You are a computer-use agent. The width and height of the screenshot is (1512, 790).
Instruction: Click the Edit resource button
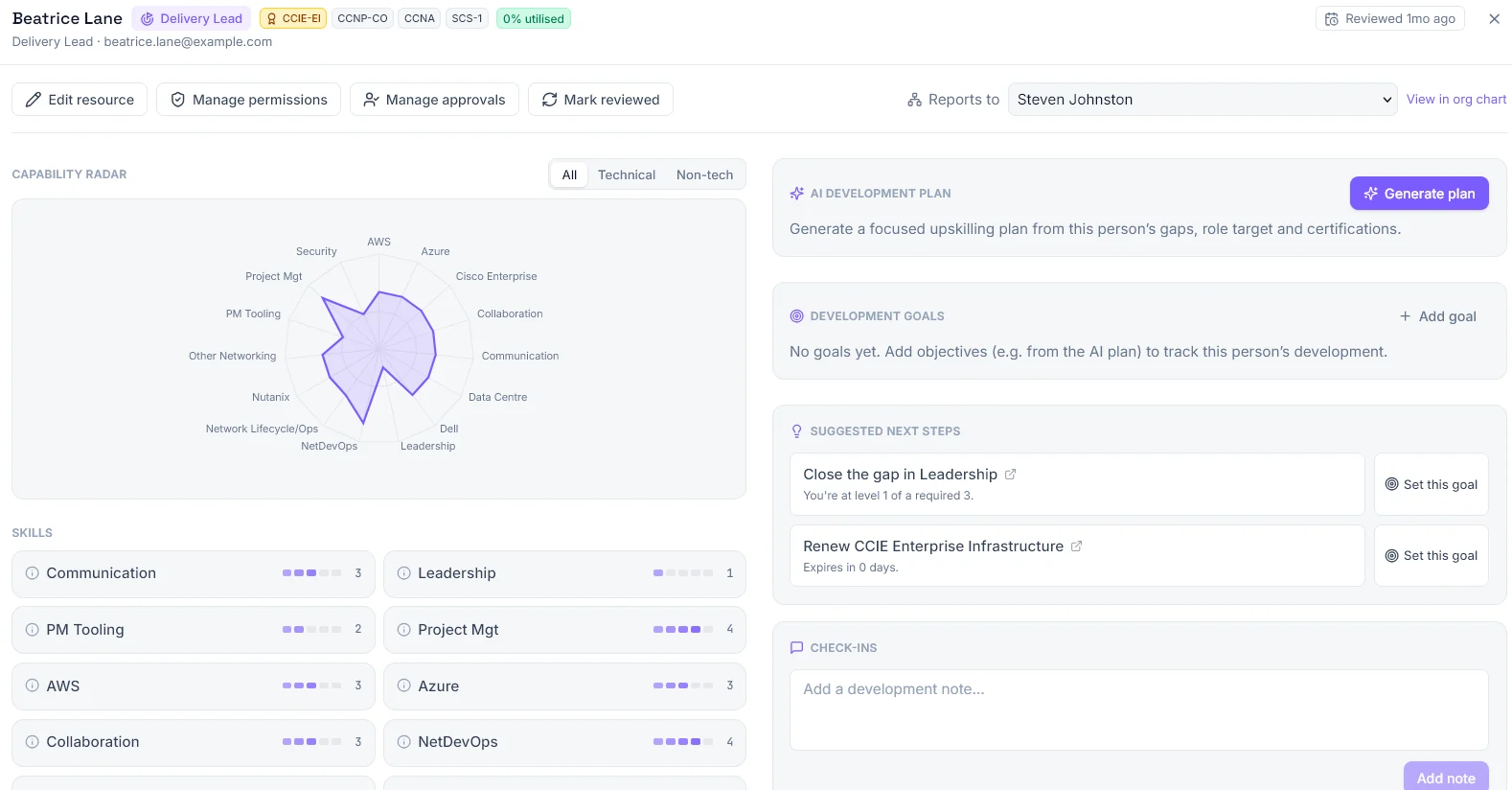pyautogui.click(x=80, y=100)
